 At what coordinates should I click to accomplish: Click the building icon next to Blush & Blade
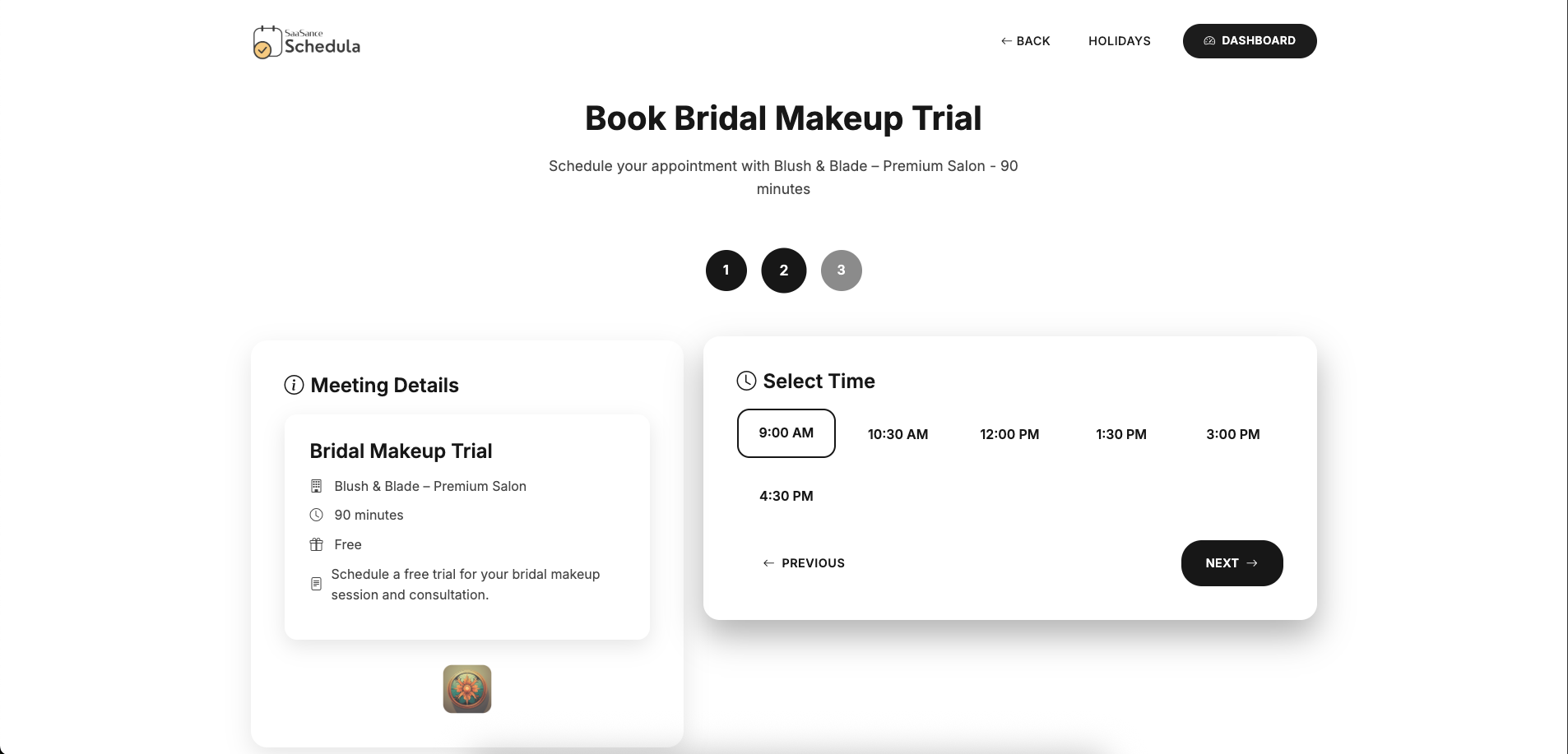click(x=317, y=486)
